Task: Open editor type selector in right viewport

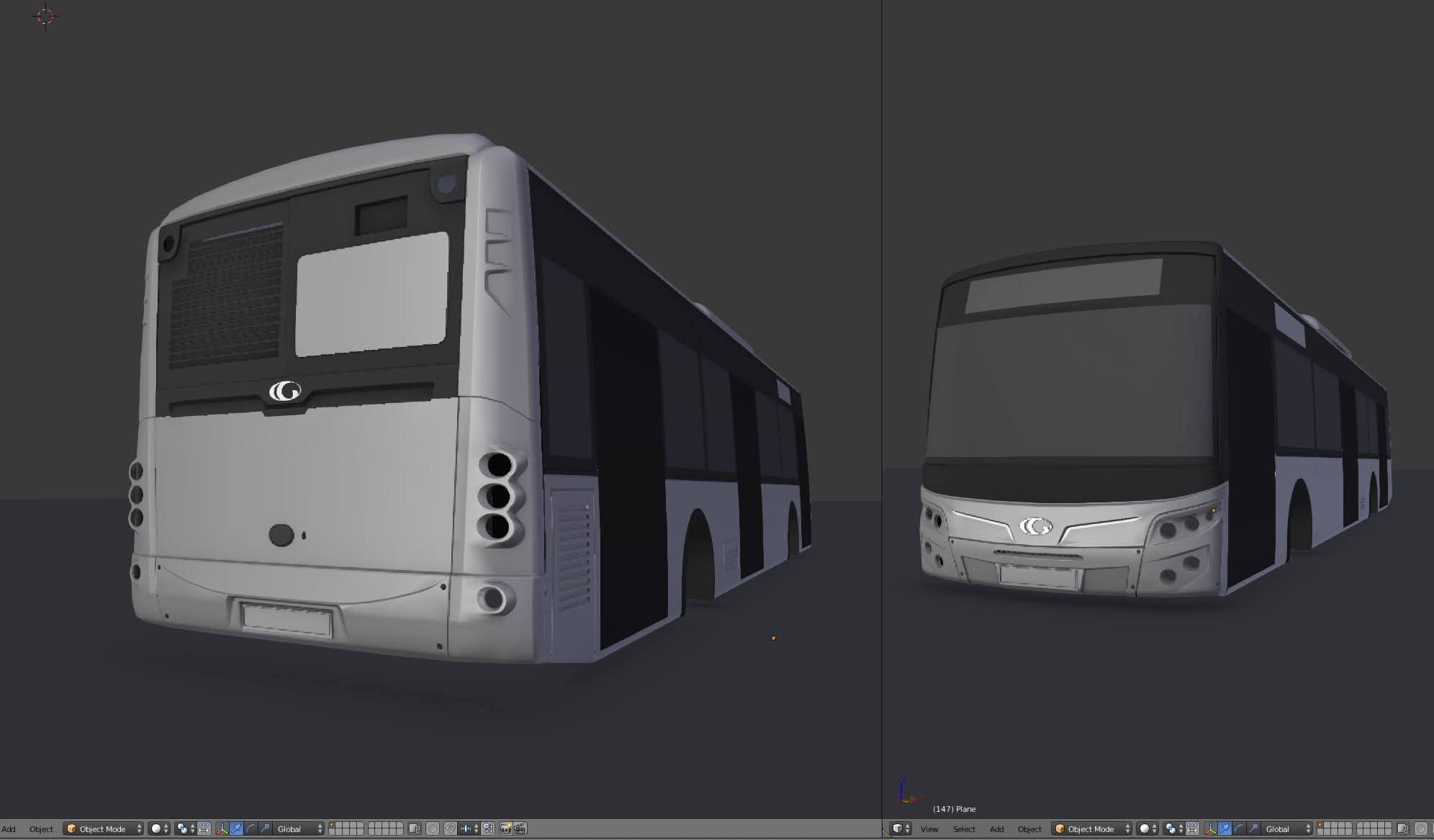Action: click(x=900, y=828)
